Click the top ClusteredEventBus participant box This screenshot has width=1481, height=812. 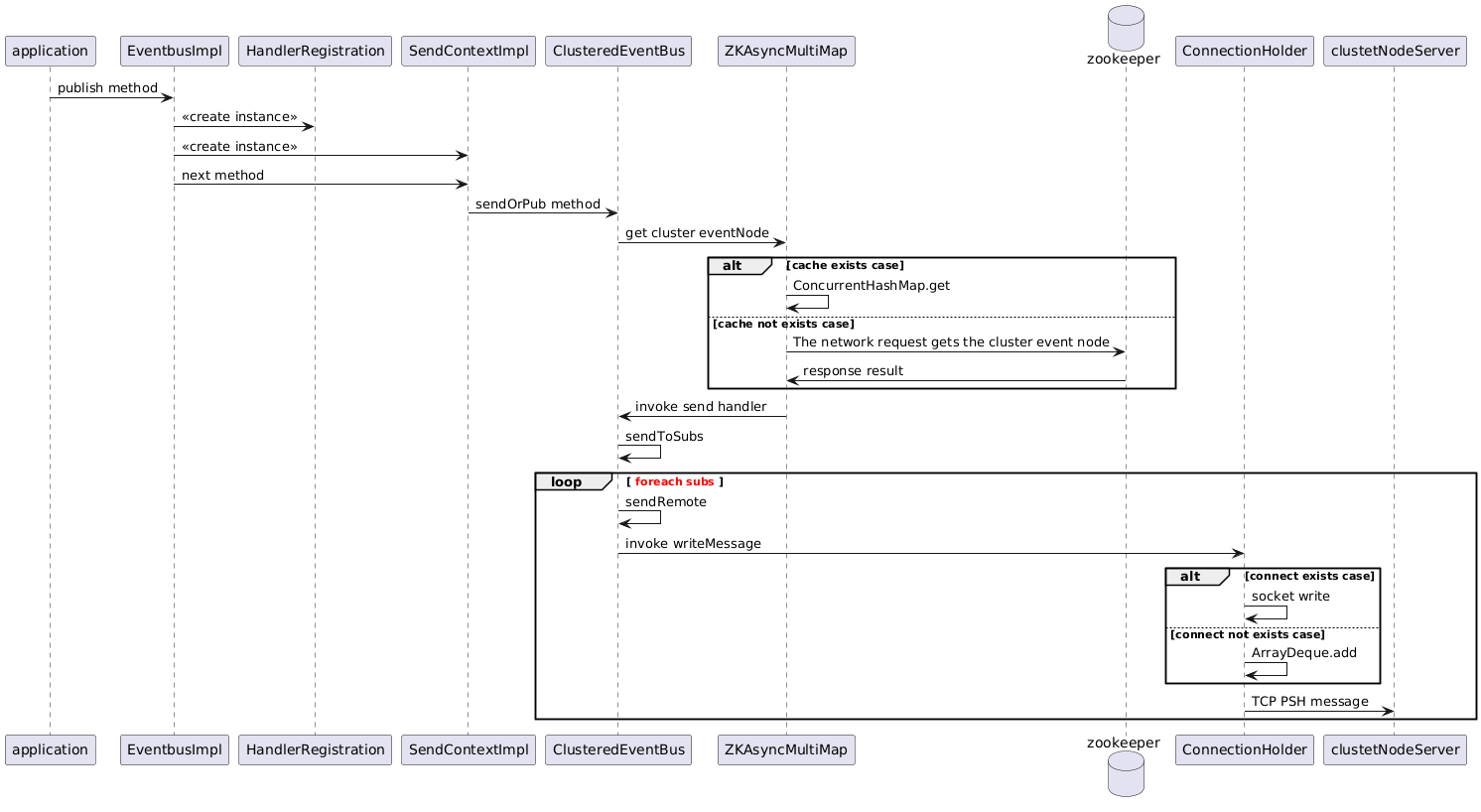click(617, 51)
